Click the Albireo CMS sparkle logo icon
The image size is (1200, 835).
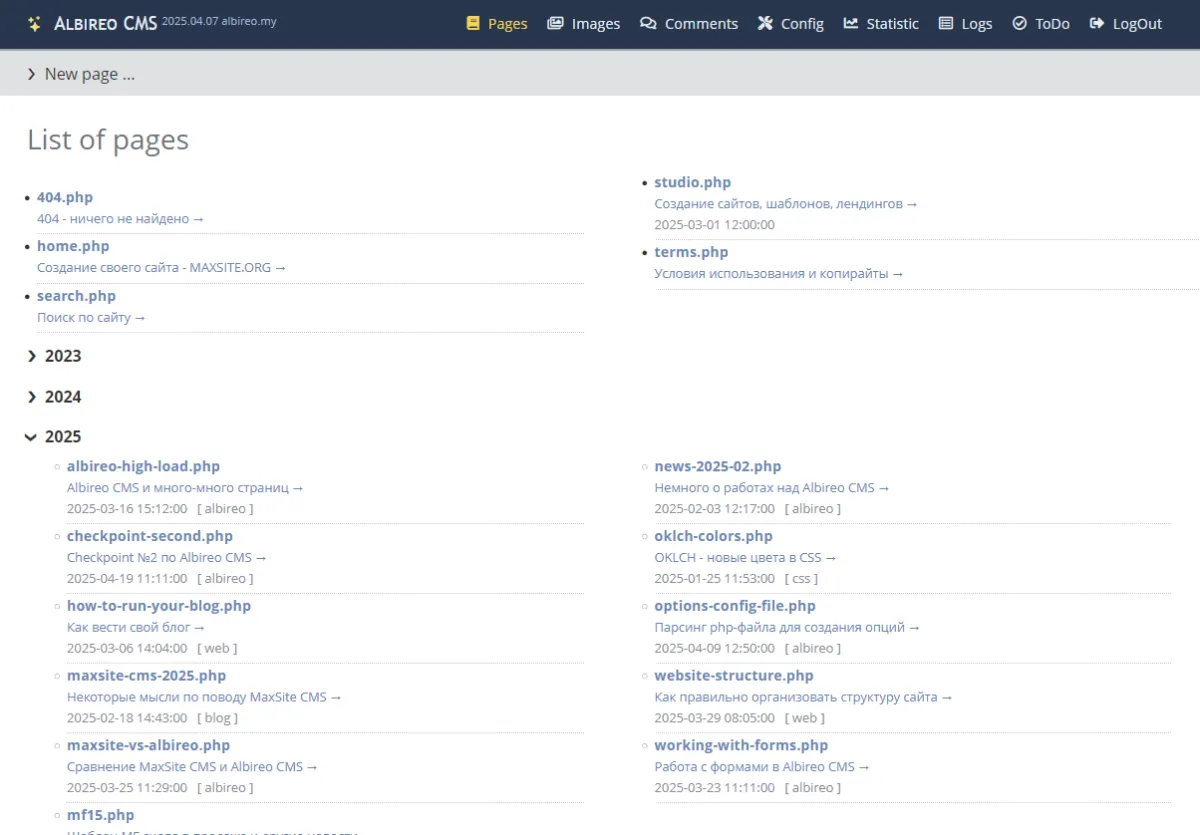pos(33,23)
